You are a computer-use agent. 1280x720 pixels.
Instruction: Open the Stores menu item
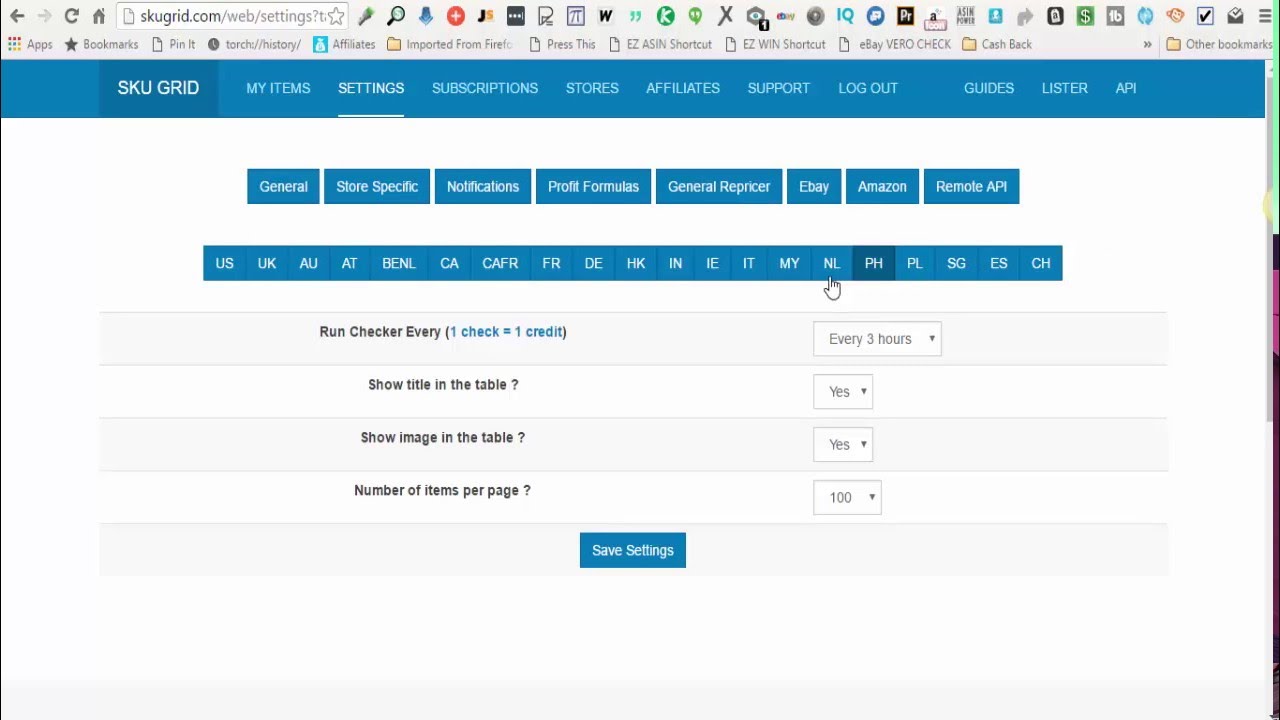tap(592, 88)
